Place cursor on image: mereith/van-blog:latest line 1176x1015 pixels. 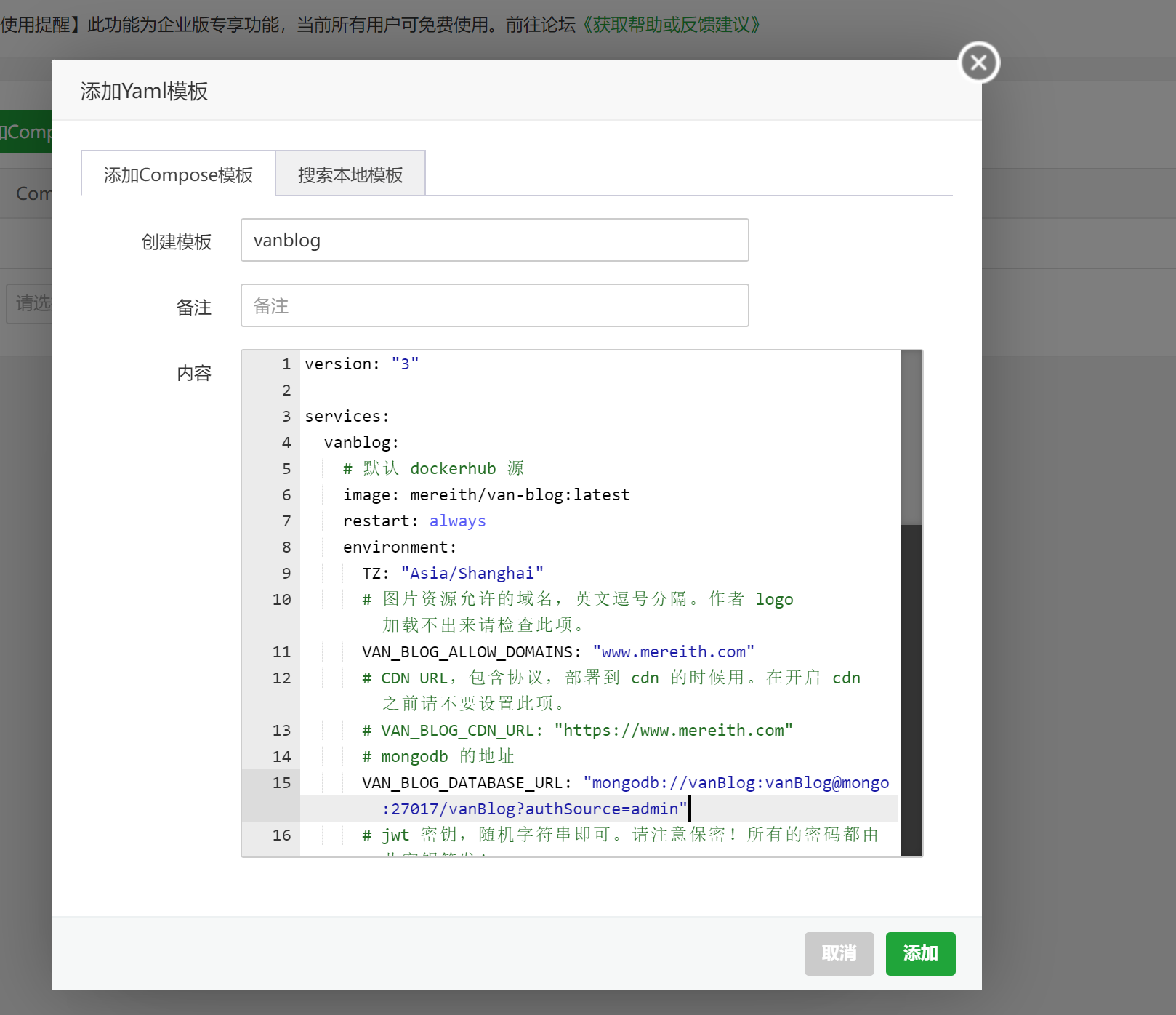[486, 494]
